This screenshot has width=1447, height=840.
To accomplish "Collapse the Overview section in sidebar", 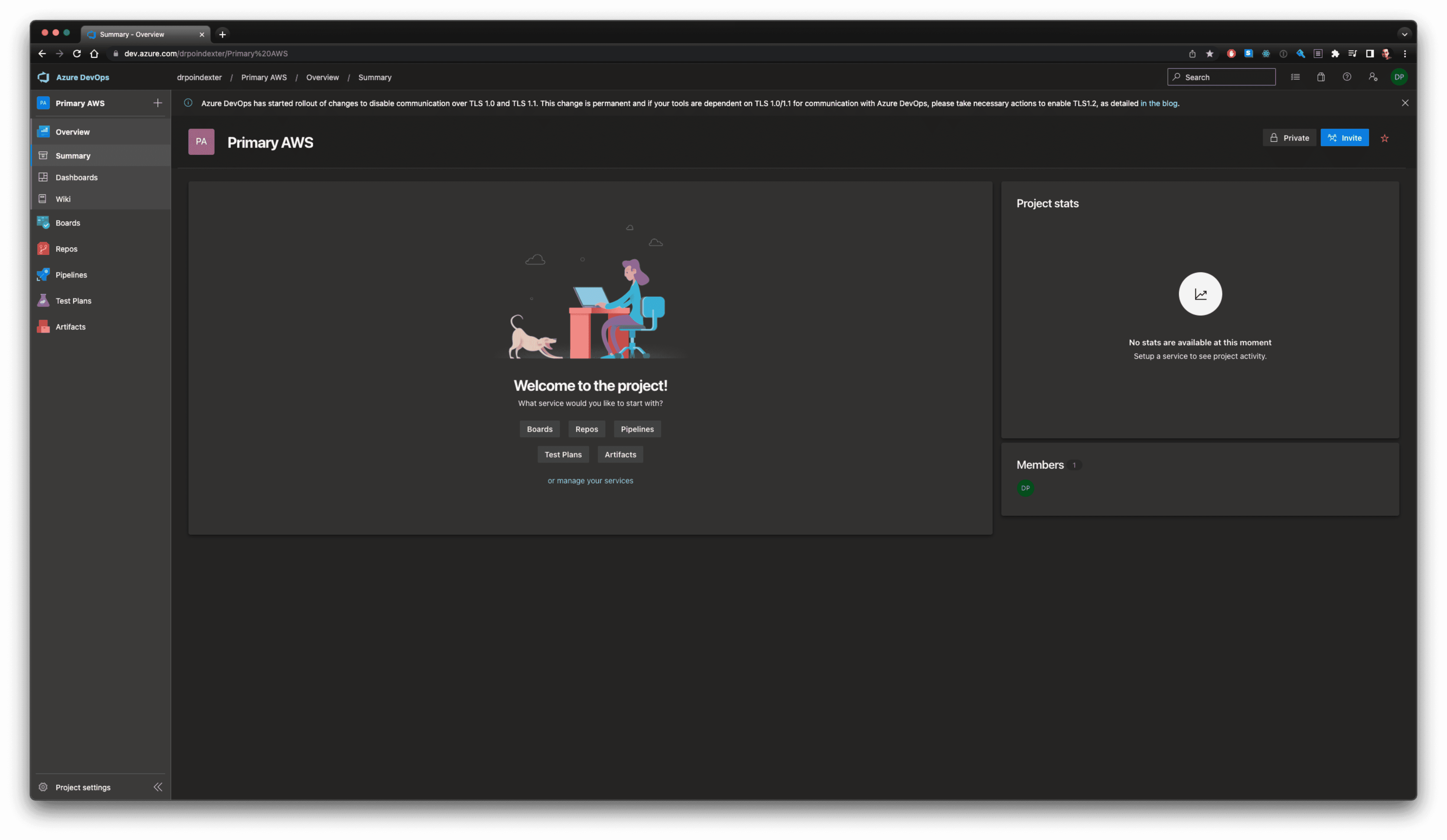I will point(72,132).
